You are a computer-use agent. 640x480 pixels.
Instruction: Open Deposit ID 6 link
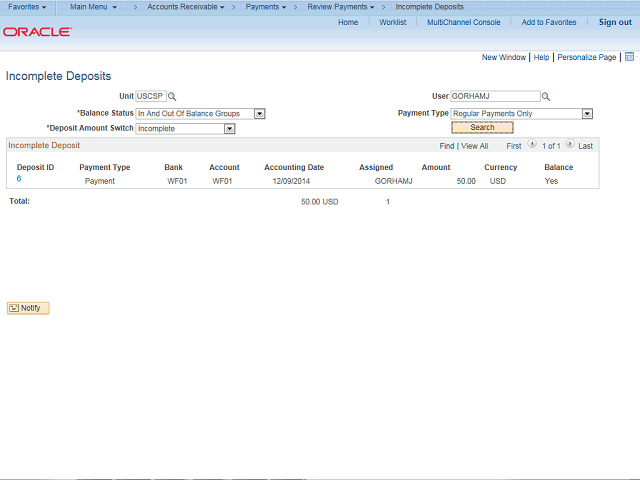[19, 178]
